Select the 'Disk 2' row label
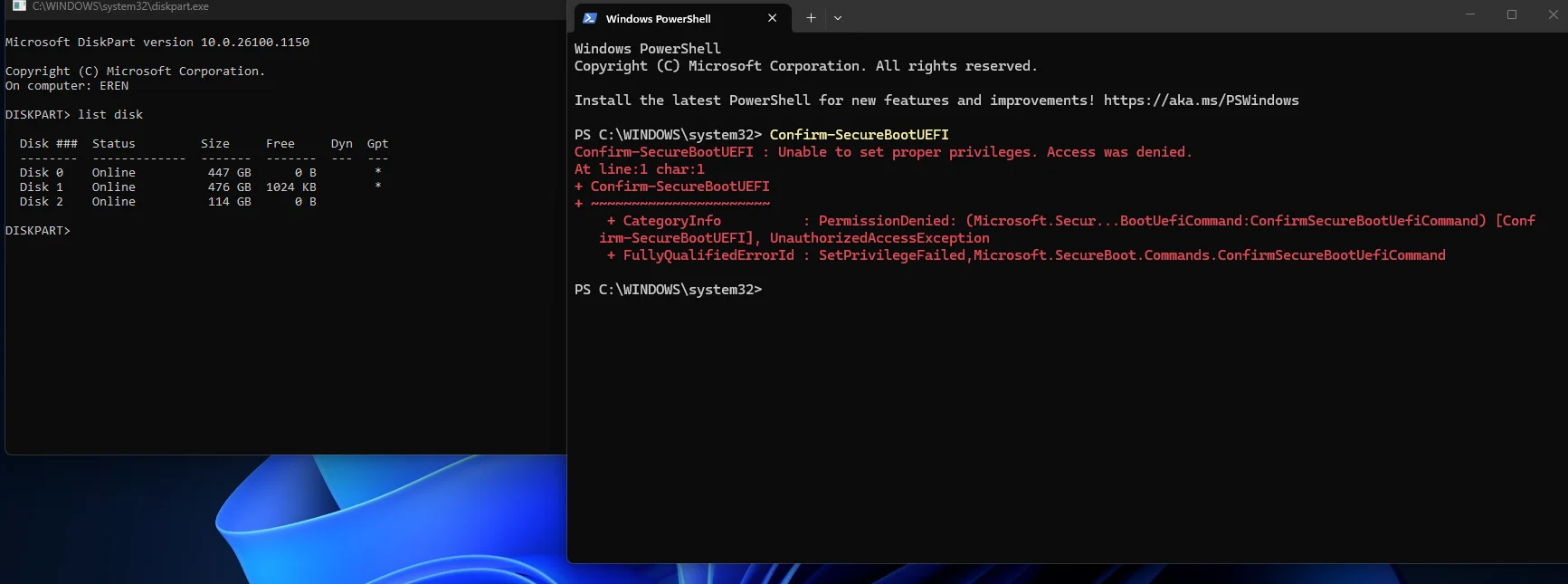Screen dimensions: 1568x584 [42, 202]
